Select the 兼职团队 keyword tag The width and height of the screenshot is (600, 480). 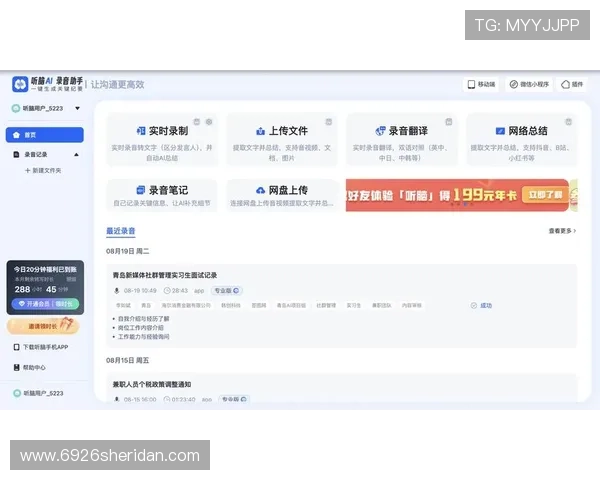tap(382, 305)
